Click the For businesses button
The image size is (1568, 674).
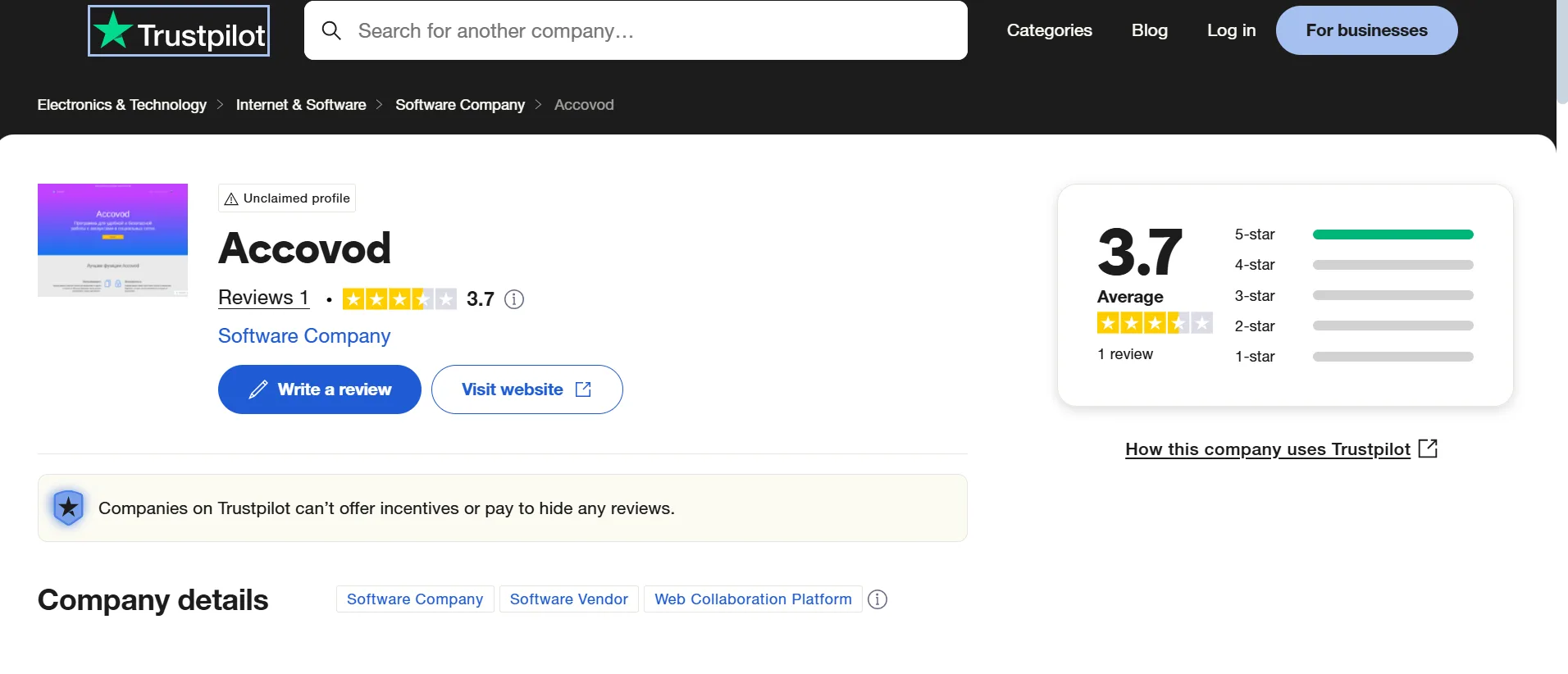(x=1366, y=30)
